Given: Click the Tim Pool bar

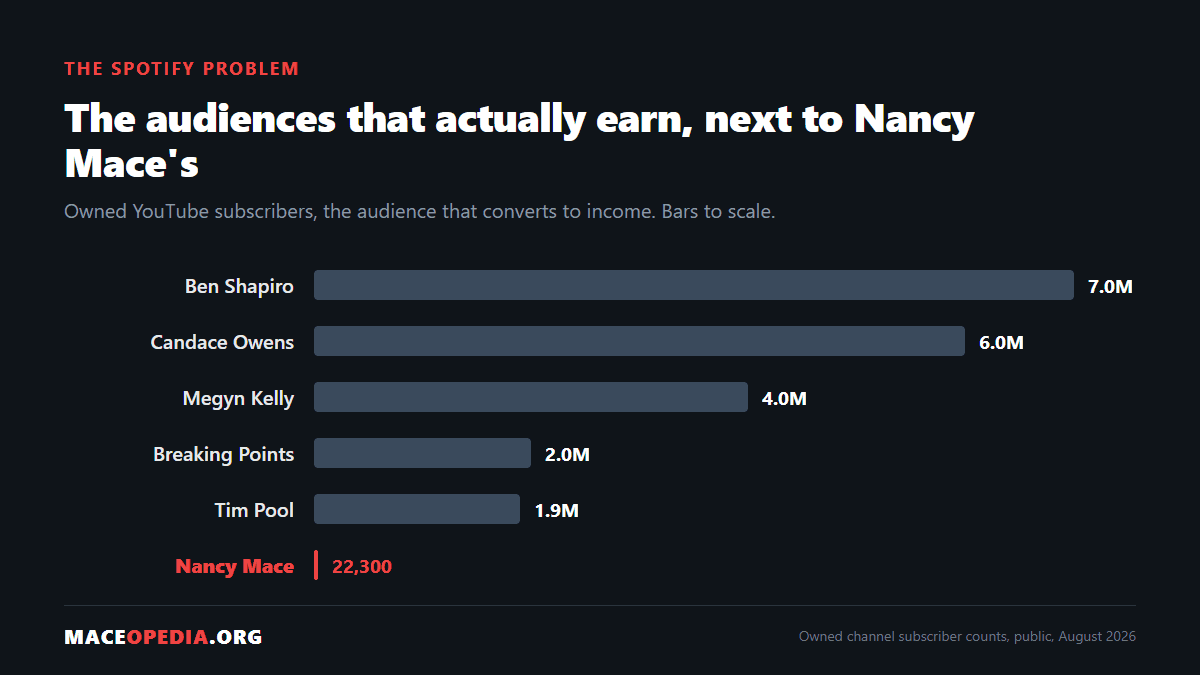Looking at the screenshot, I should (x=417, y=509).
